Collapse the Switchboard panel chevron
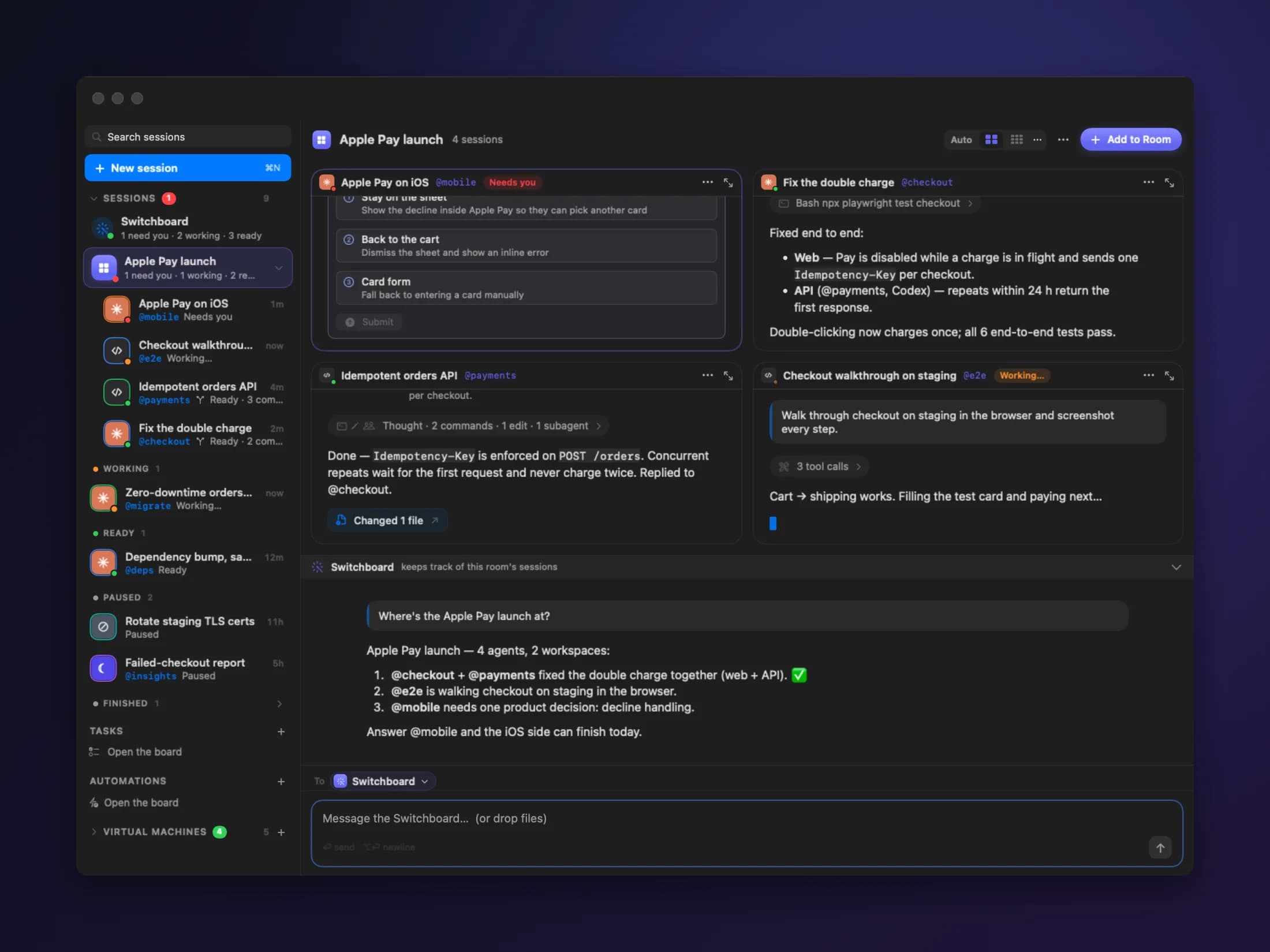The height and width of the screenshot is (952, 1270). pos(1176,567)
